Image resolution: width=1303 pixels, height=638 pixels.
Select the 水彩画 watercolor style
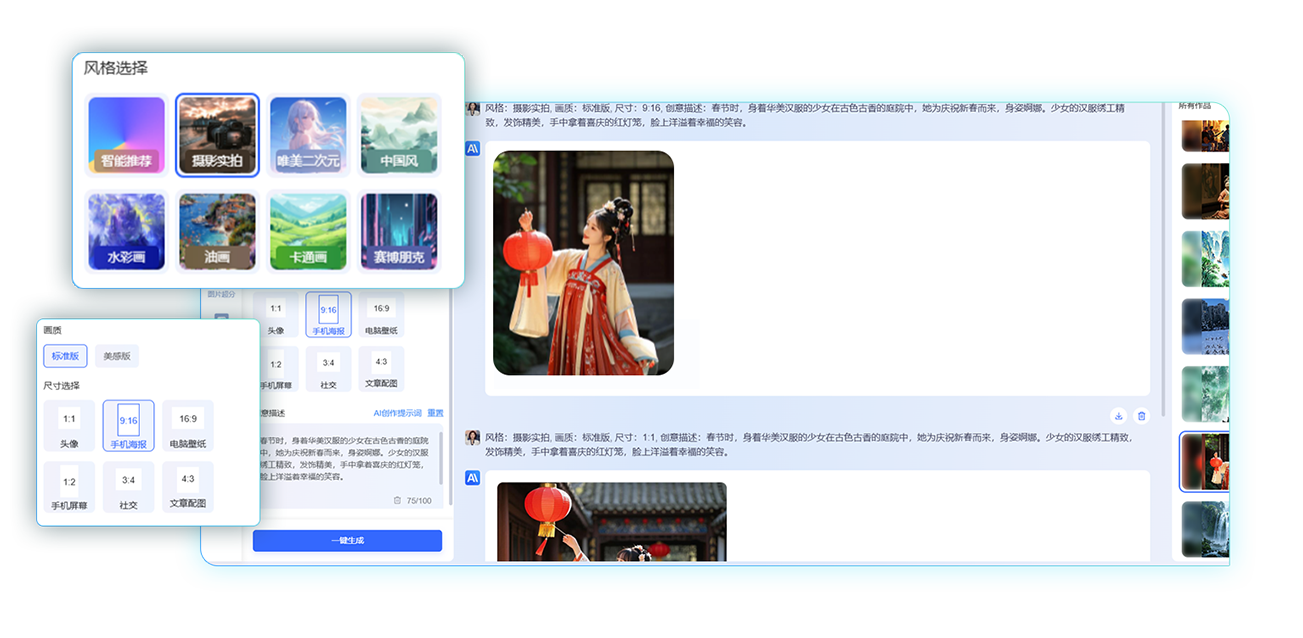pyautogui.click(x=126, y=230)
